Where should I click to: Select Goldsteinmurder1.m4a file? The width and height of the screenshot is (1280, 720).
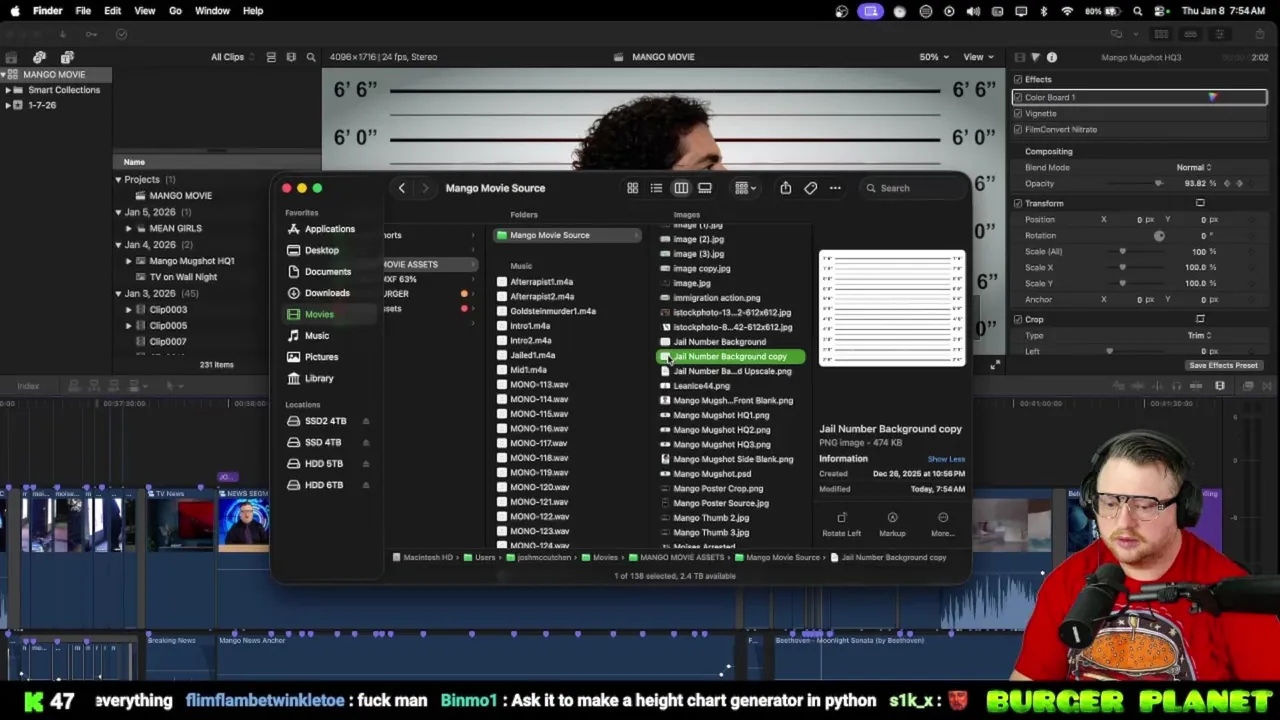[x=552, y=311]
